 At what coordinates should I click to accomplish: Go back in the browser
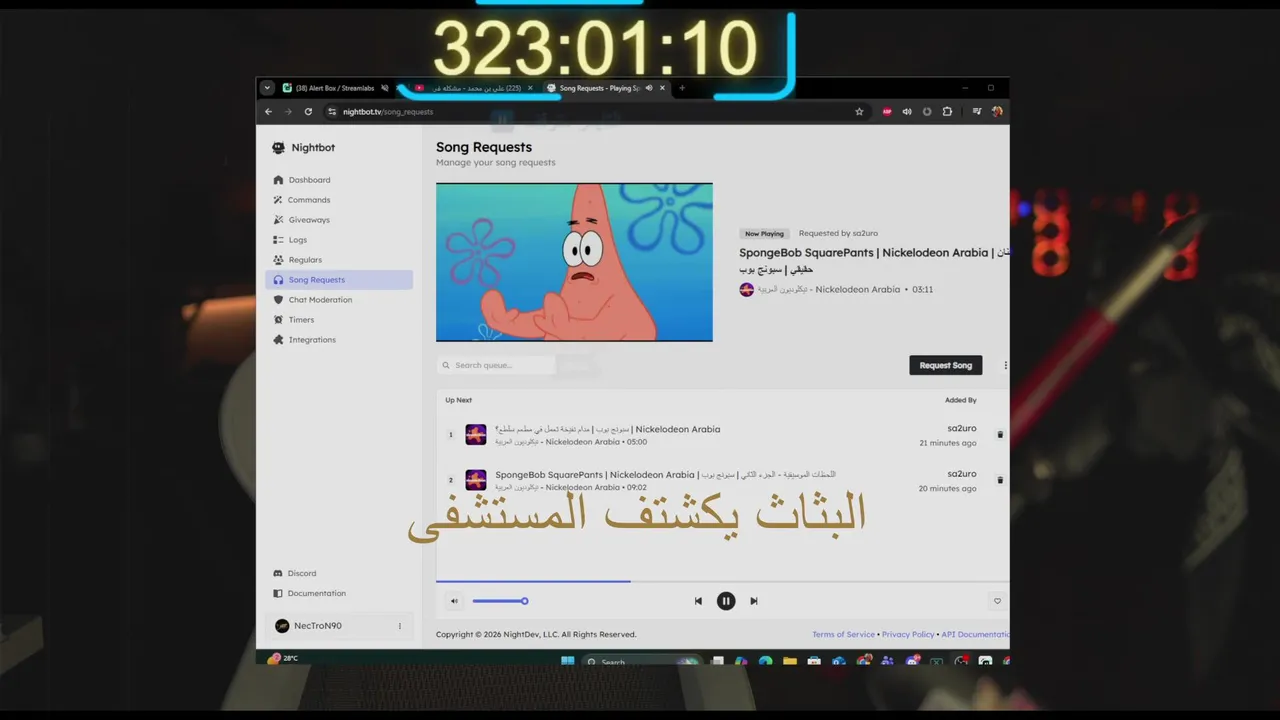(x=268, y=112)
